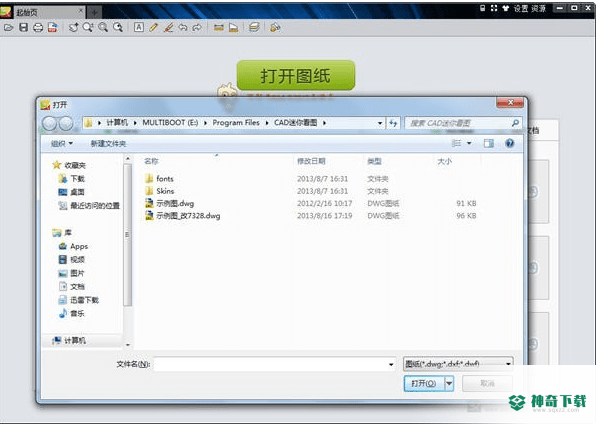
Task: Click the 取消 button
Action: 487,383
